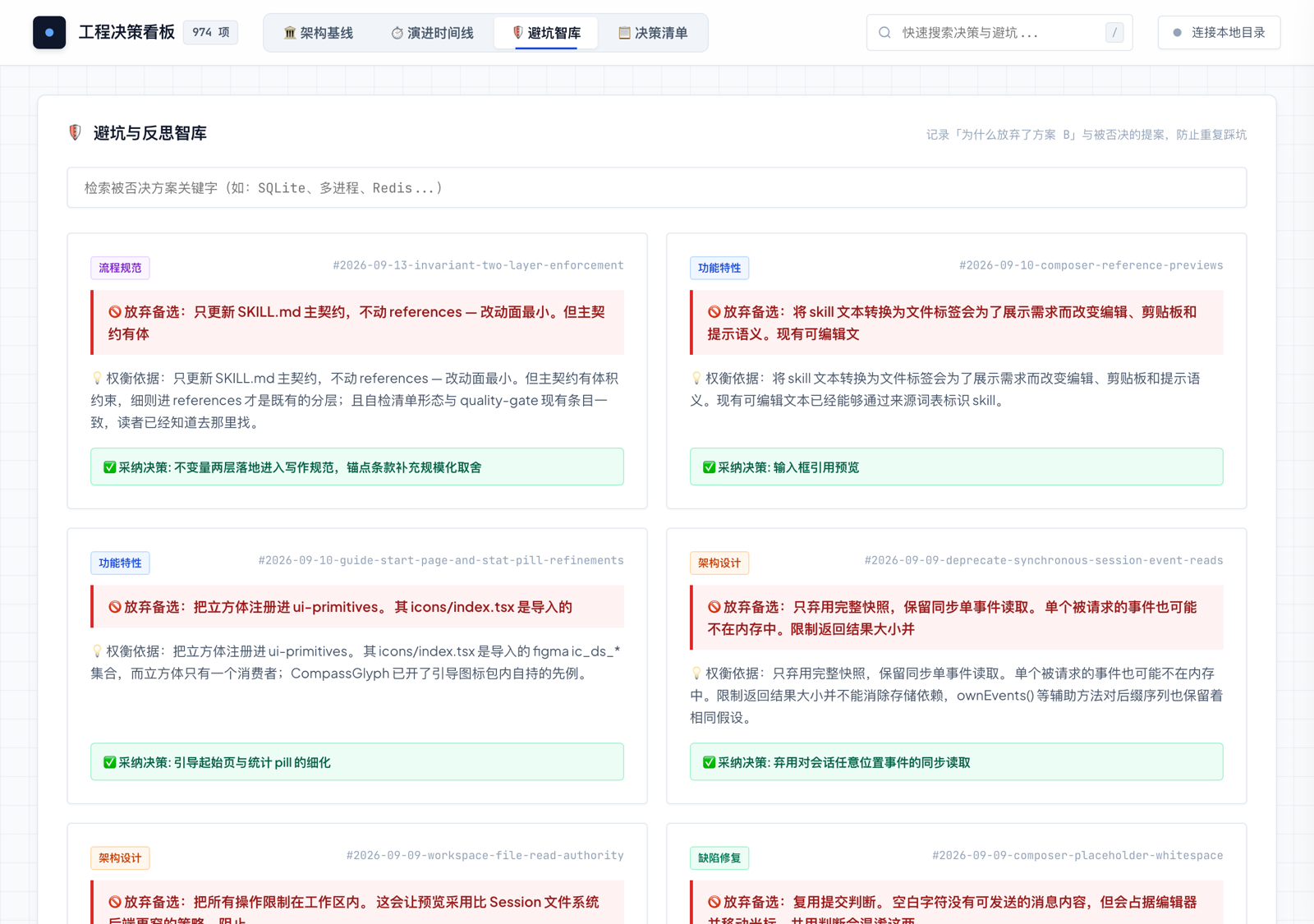Focus the 检索被否决方案关键字 filter input
1314x924 pixels.
tap(656, 188)
